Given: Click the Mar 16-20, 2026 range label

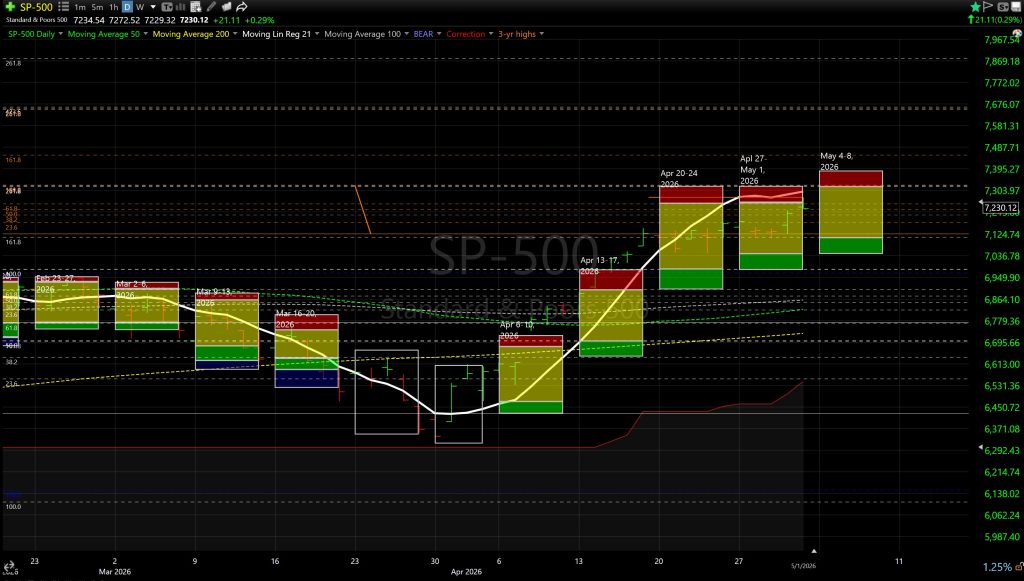Looking at the screenshot, I should pos(295,319).
